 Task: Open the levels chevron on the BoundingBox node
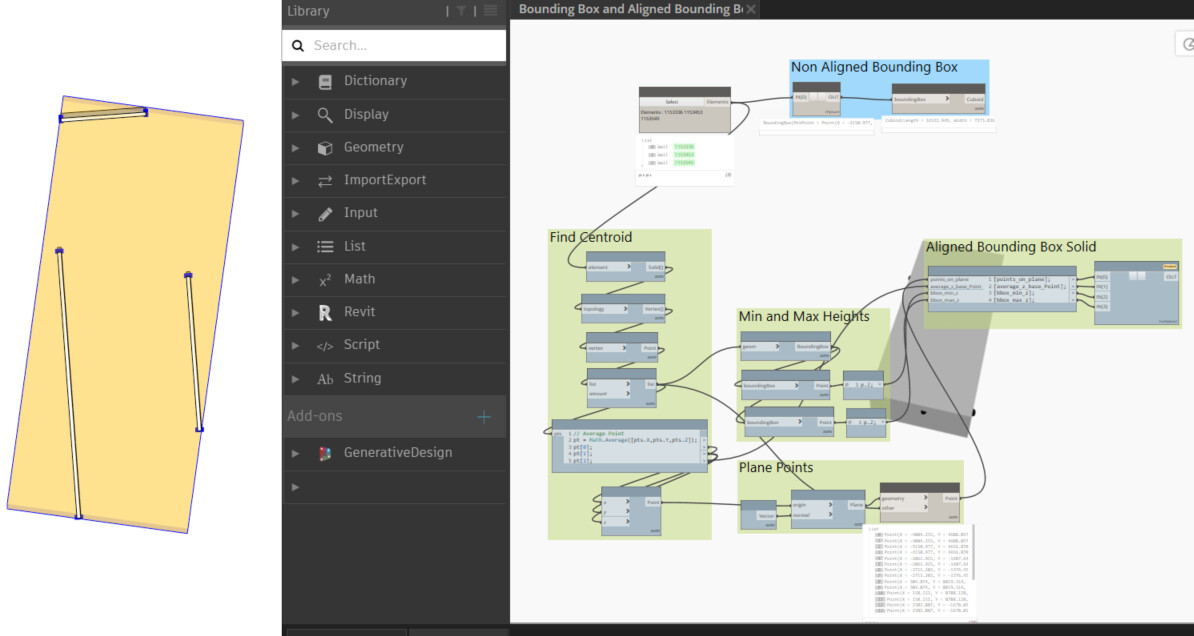(x=947, y=99)
